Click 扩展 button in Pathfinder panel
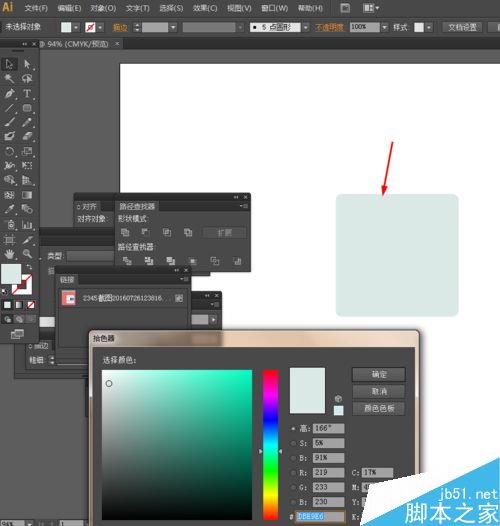This screenshot has width=500, height=526. pos(224,232)
